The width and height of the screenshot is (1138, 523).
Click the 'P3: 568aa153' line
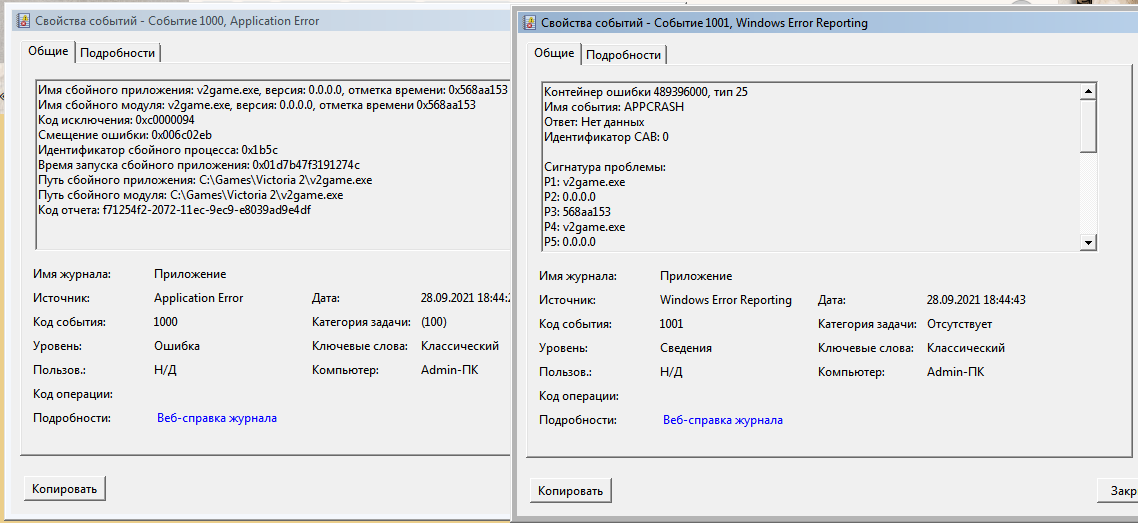(x=577, y=212)
